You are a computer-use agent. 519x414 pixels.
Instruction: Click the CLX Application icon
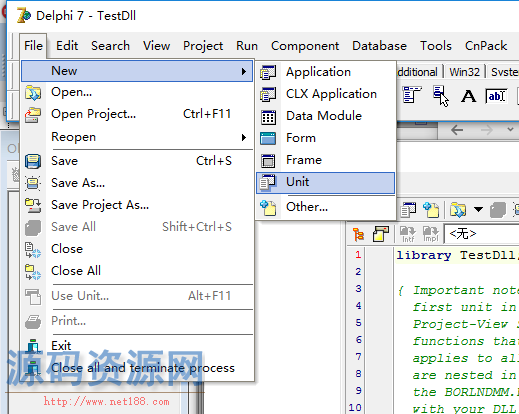[x=268, y=94]
